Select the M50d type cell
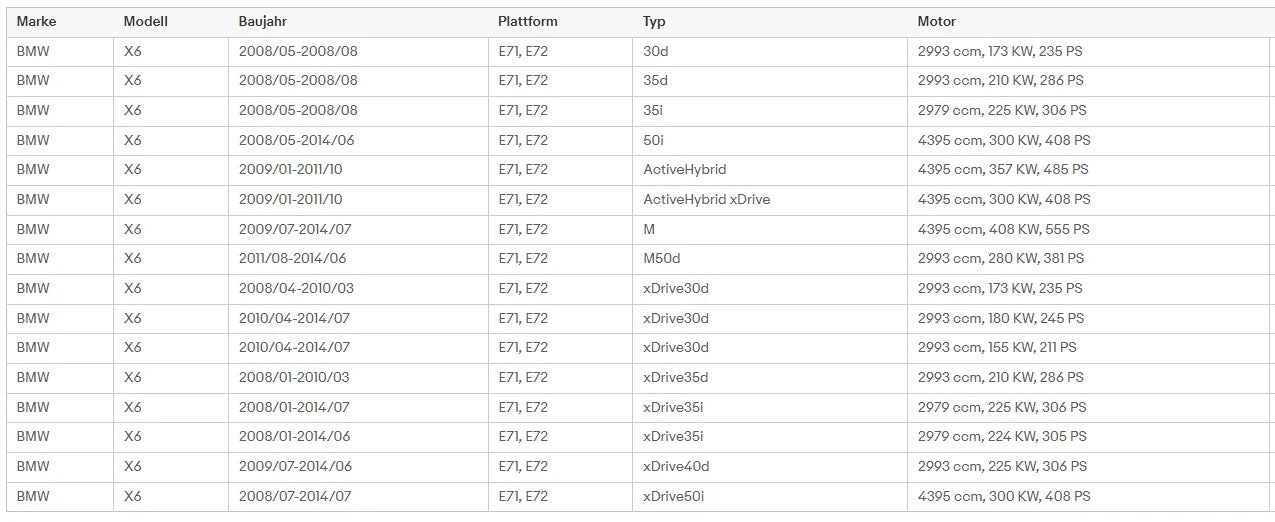Screen dimensions: 1275x522 pyautogui.click(x=770, y=258)
